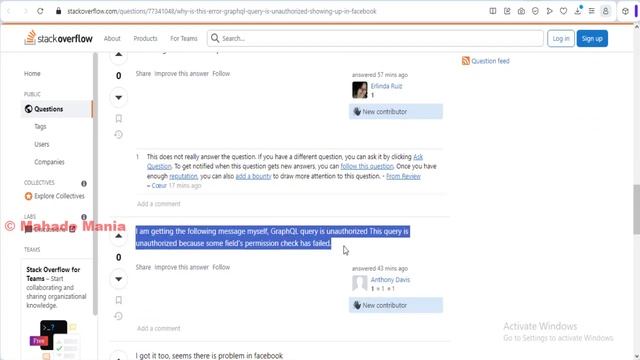The height and width of the screenshot is (360, 640).
Task: Add a comment under Anthony Davis's answer
Action: (x=159, y=328)
